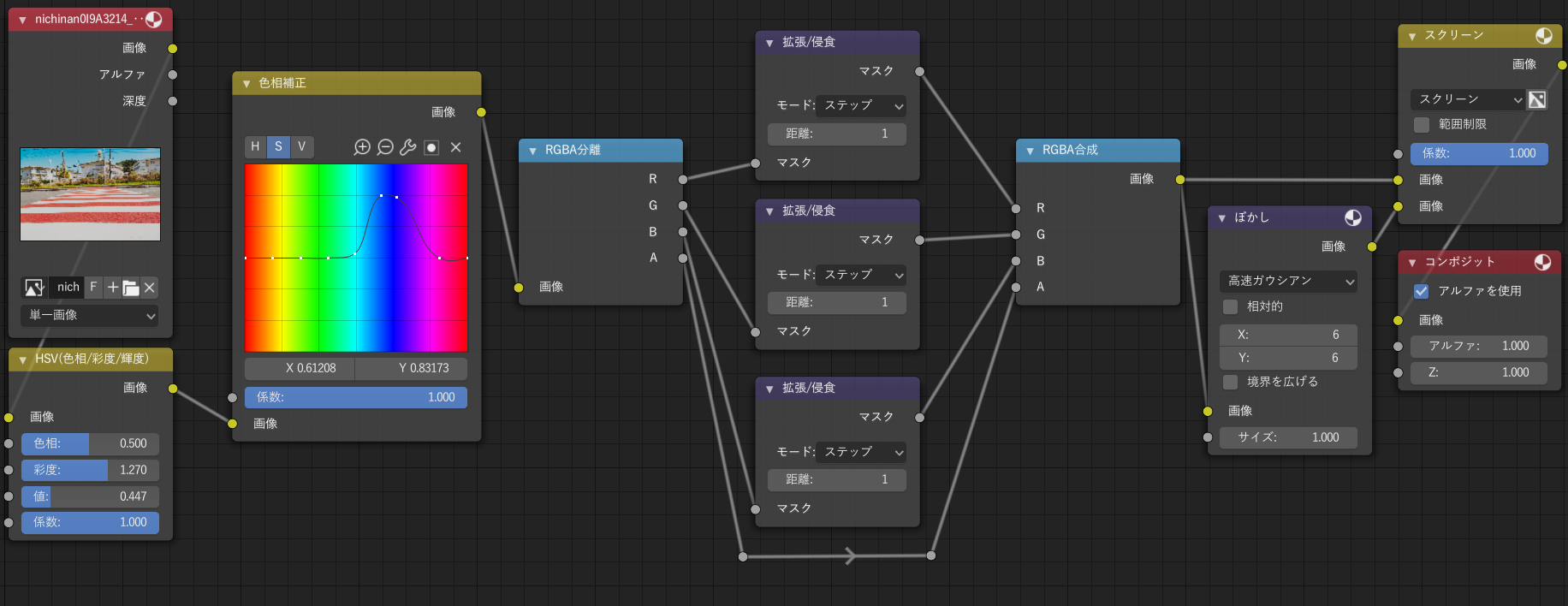Viewport: 1568px width, 606px height.
Task: Click the G output socket of RGBA分離
Action: click(683, 205)
